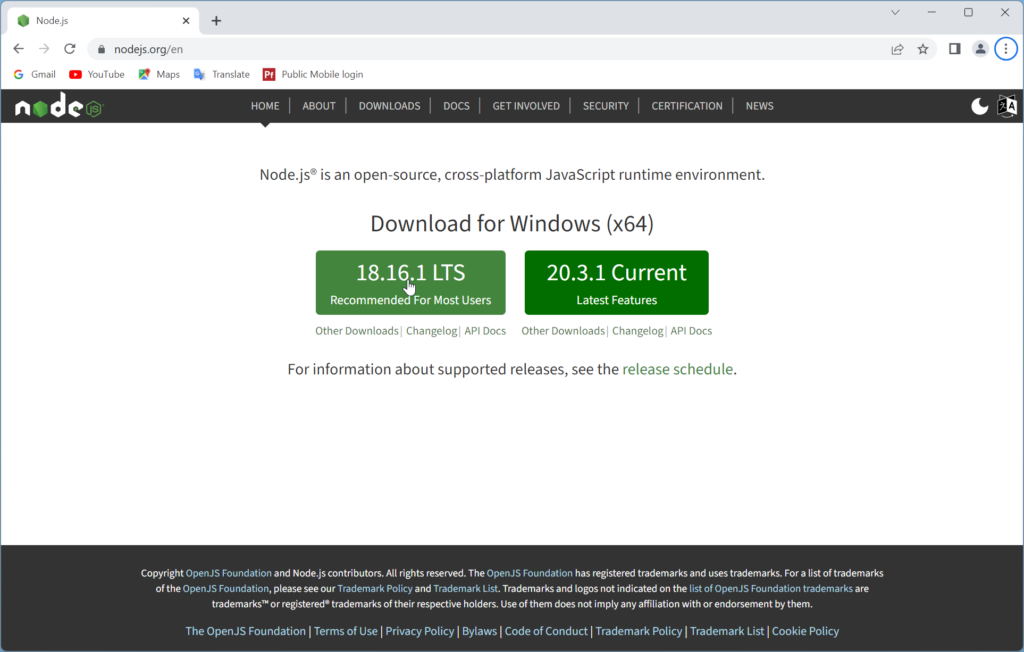Click the address bar URL
The height and width of the screenshot is (652, 1024).
(x=148, y=49)
